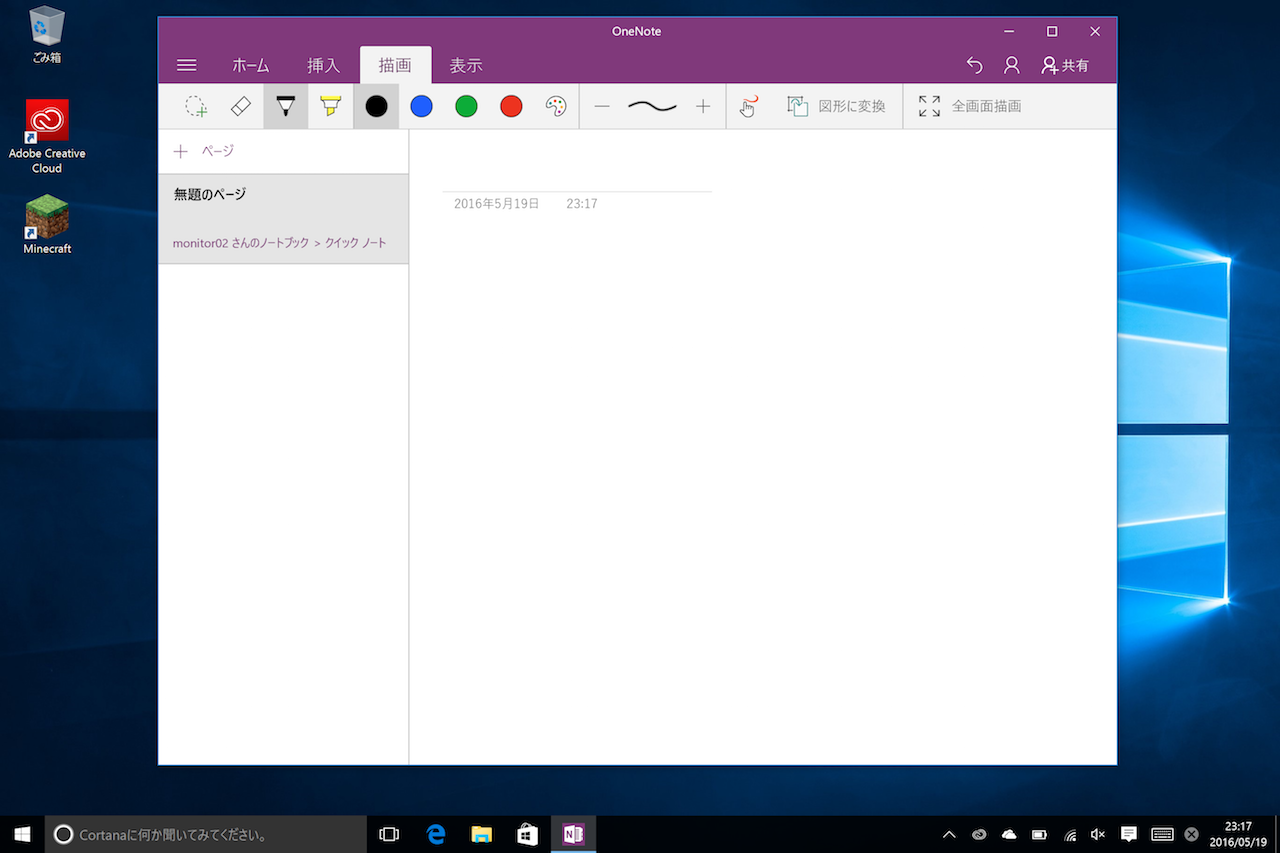Image resolution: width=1280 pixels, height=853 pixels.
Task: Maximize the OneNote window
Action: [1052, 31]
